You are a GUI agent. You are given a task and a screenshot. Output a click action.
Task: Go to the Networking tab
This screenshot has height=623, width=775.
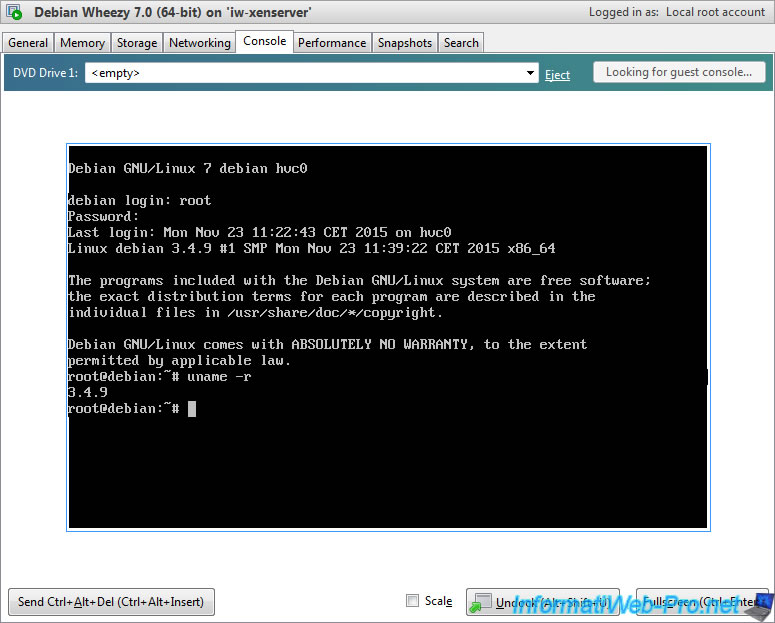pyautogui.click(x=200, y=43)
